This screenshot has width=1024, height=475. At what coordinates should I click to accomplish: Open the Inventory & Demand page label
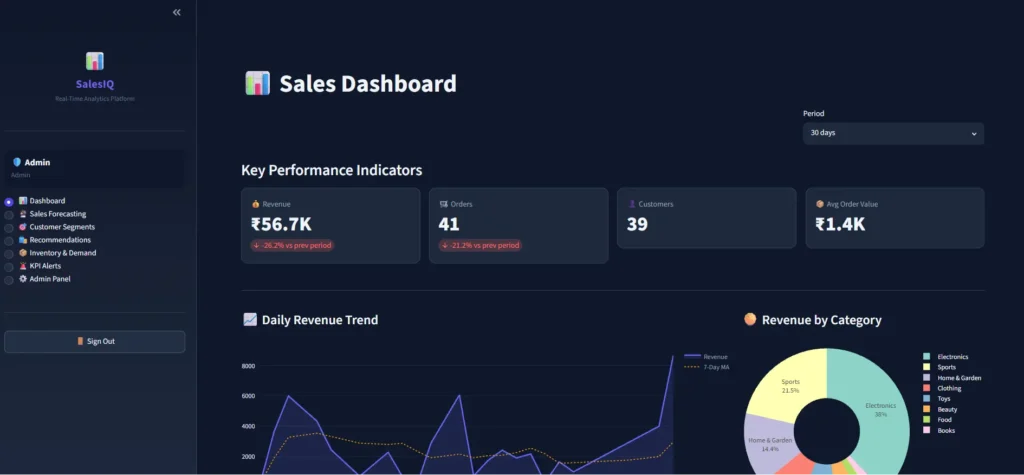[x=63, y=253]
